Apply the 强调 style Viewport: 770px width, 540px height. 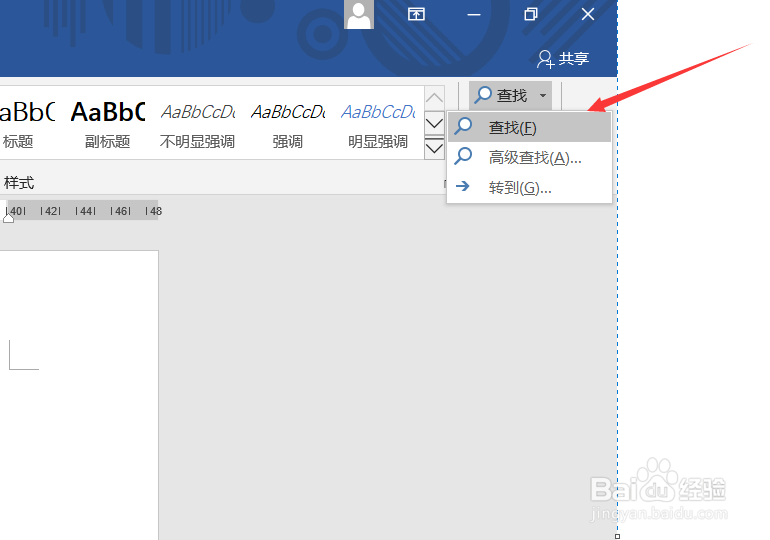[x=288, y=123]
